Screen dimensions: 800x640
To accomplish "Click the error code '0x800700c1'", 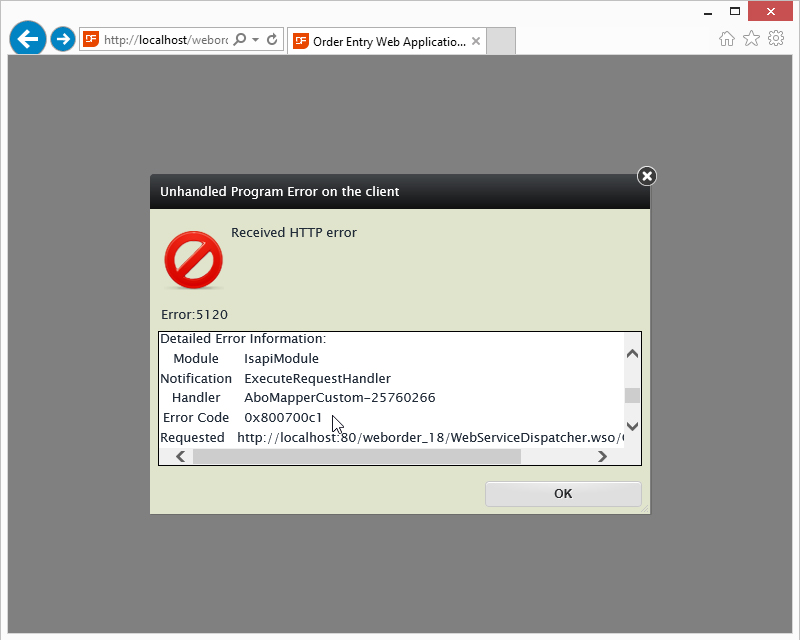I will tap(283, 417).
